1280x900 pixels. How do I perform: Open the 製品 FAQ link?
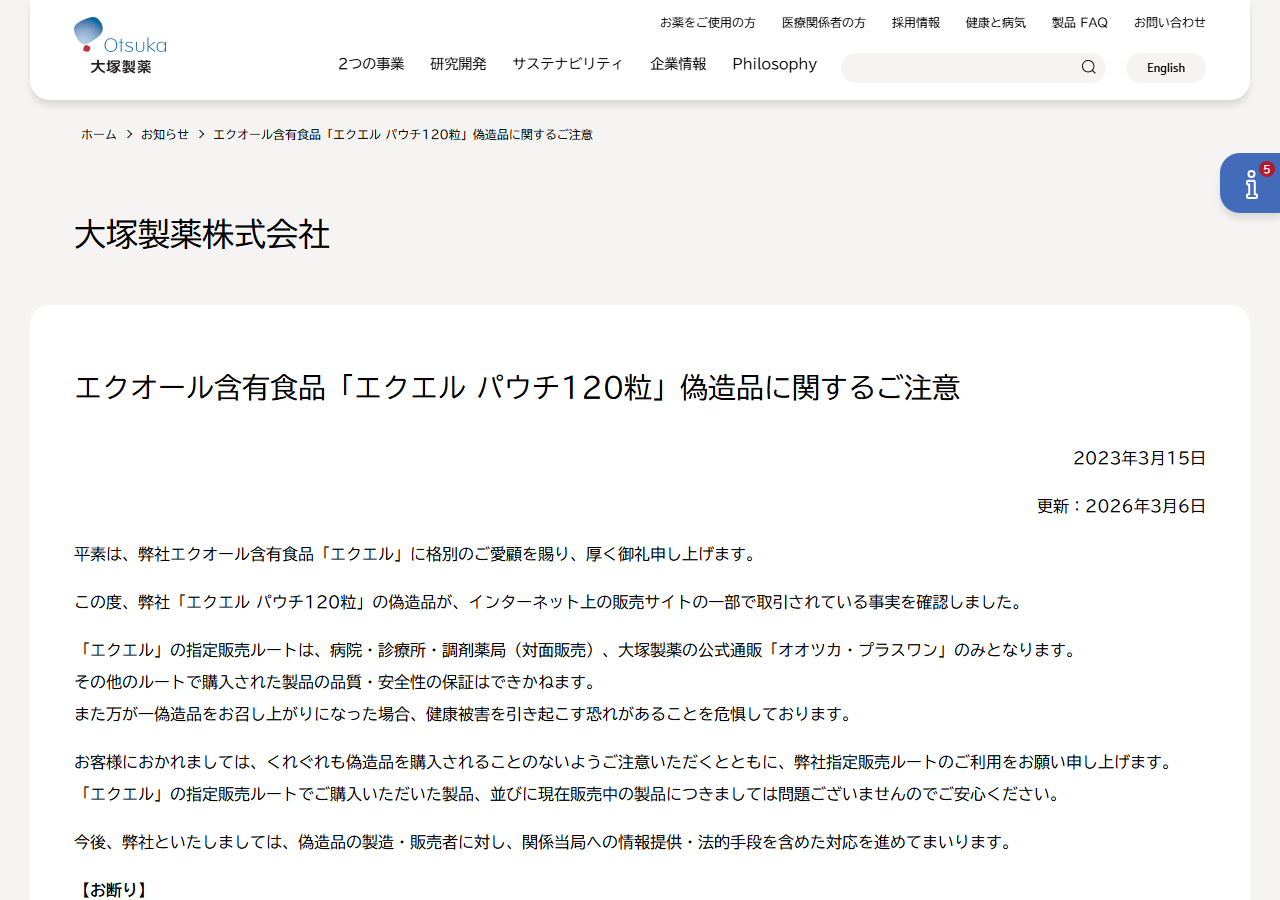1080,22
